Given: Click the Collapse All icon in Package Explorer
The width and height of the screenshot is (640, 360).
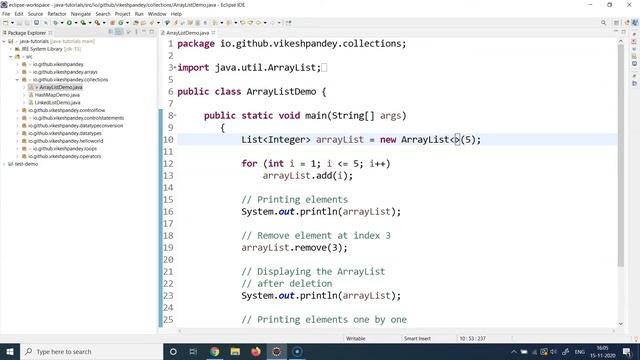Looking at the screenshot, I should coord(111,32).
